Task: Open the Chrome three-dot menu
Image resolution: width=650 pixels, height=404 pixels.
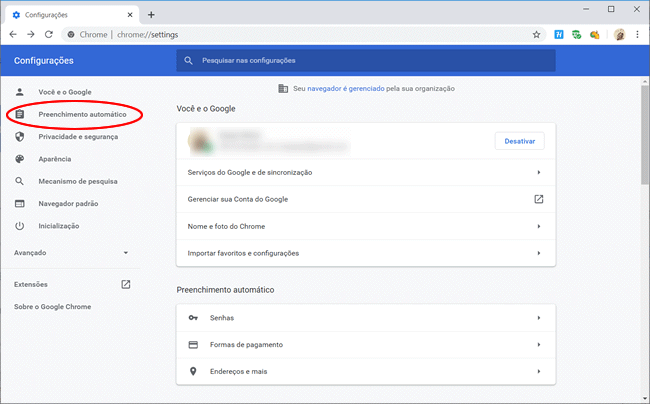Action: [x=637, y=35]
